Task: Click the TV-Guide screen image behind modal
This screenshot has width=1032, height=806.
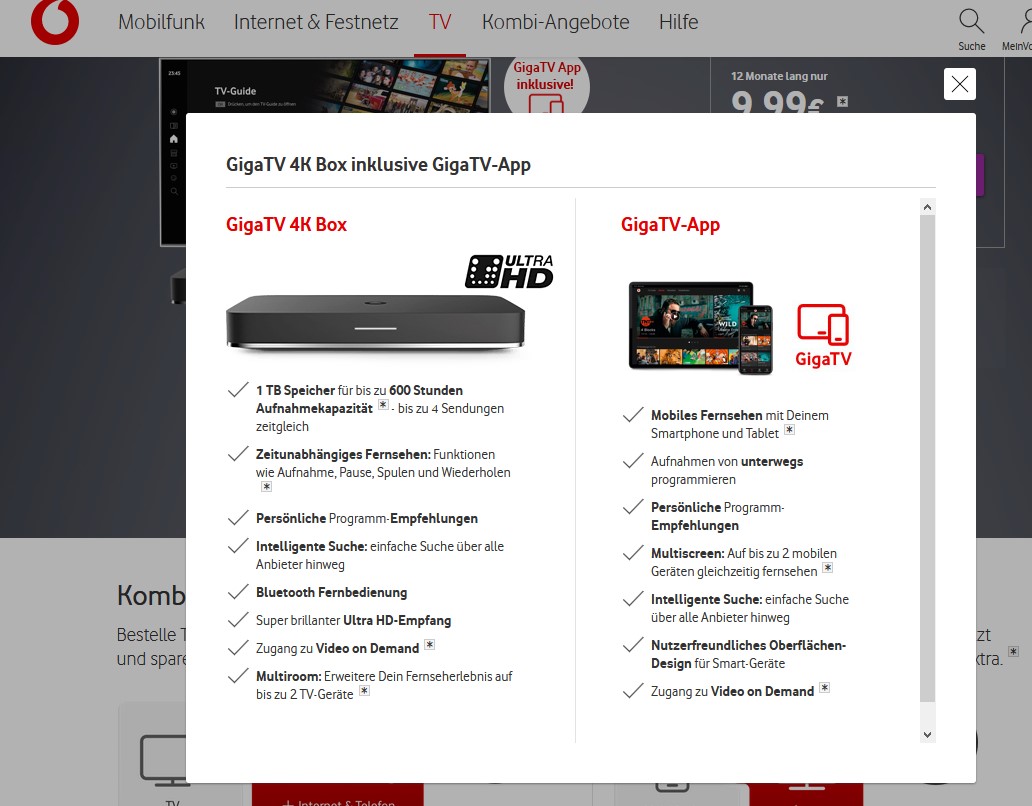Action: click(x=326, y=86)
